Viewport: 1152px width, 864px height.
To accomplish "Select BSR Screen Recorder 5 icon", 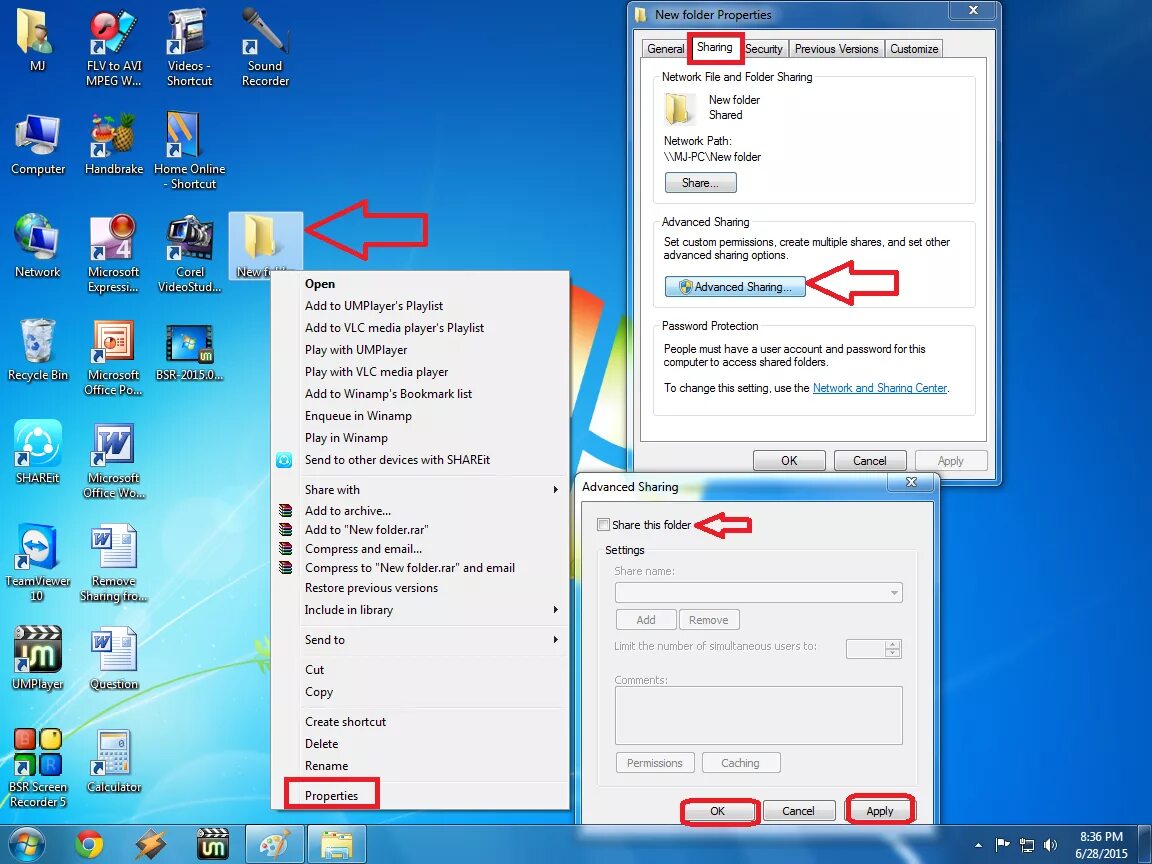I will click(x=37, y=768).
